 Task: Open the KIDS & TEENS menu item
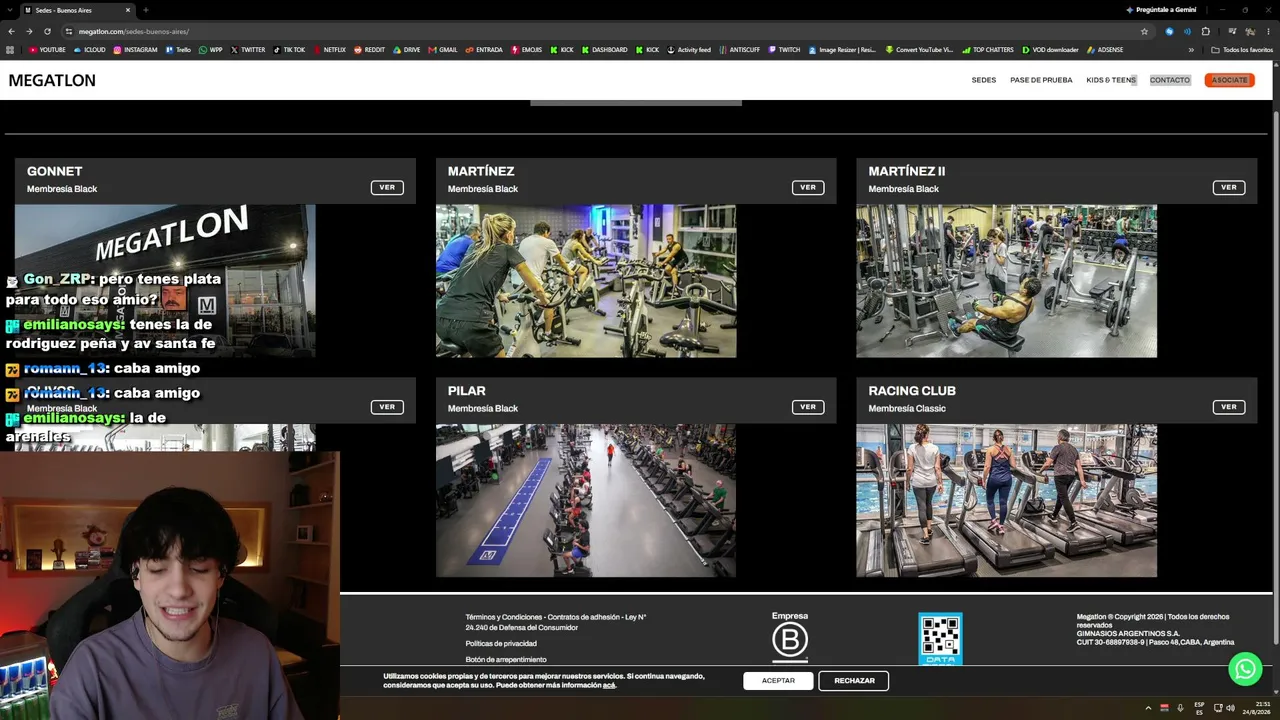pyautogui.click(x=1111, y=80)
